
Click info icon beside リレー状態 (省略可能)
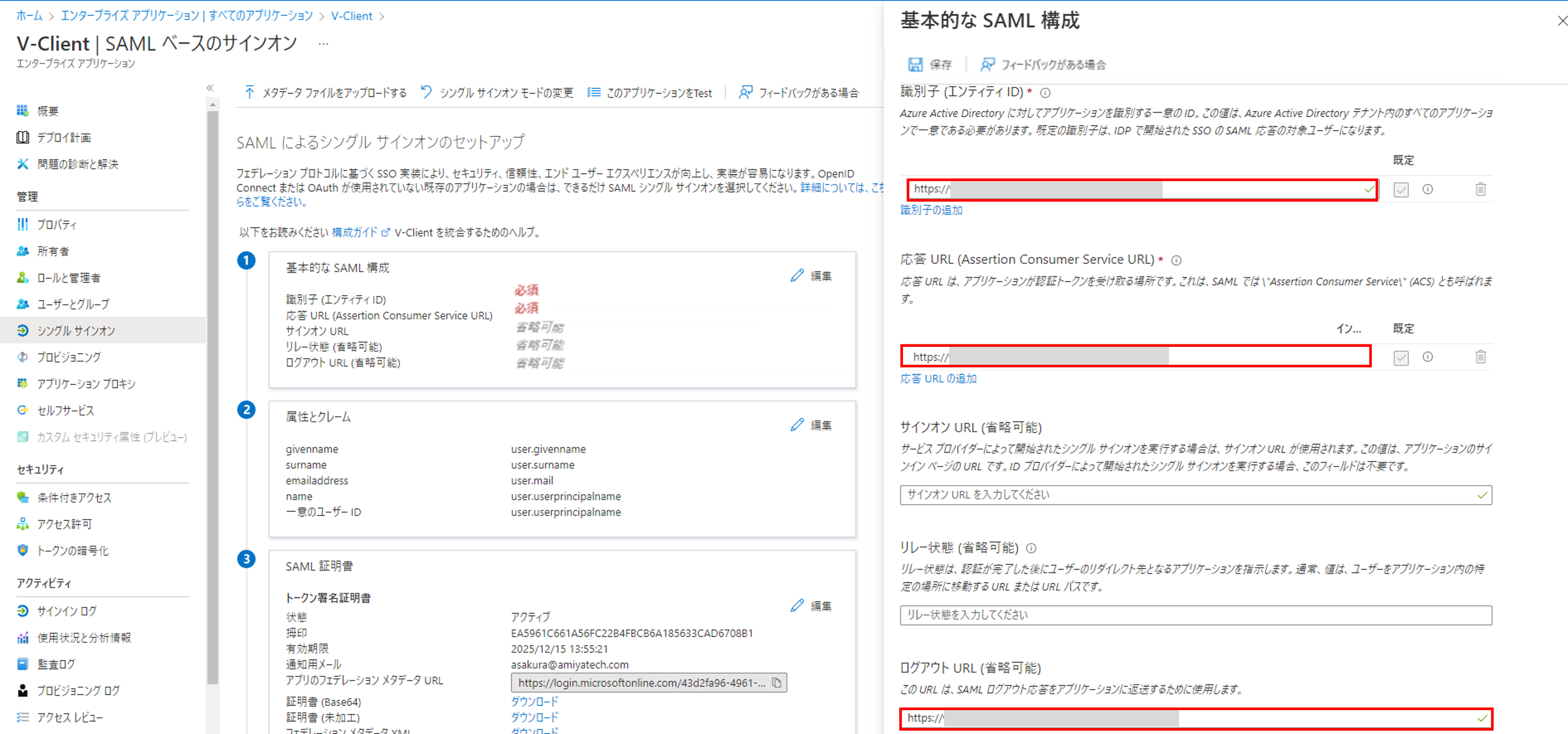click(x=1031, y=548)
